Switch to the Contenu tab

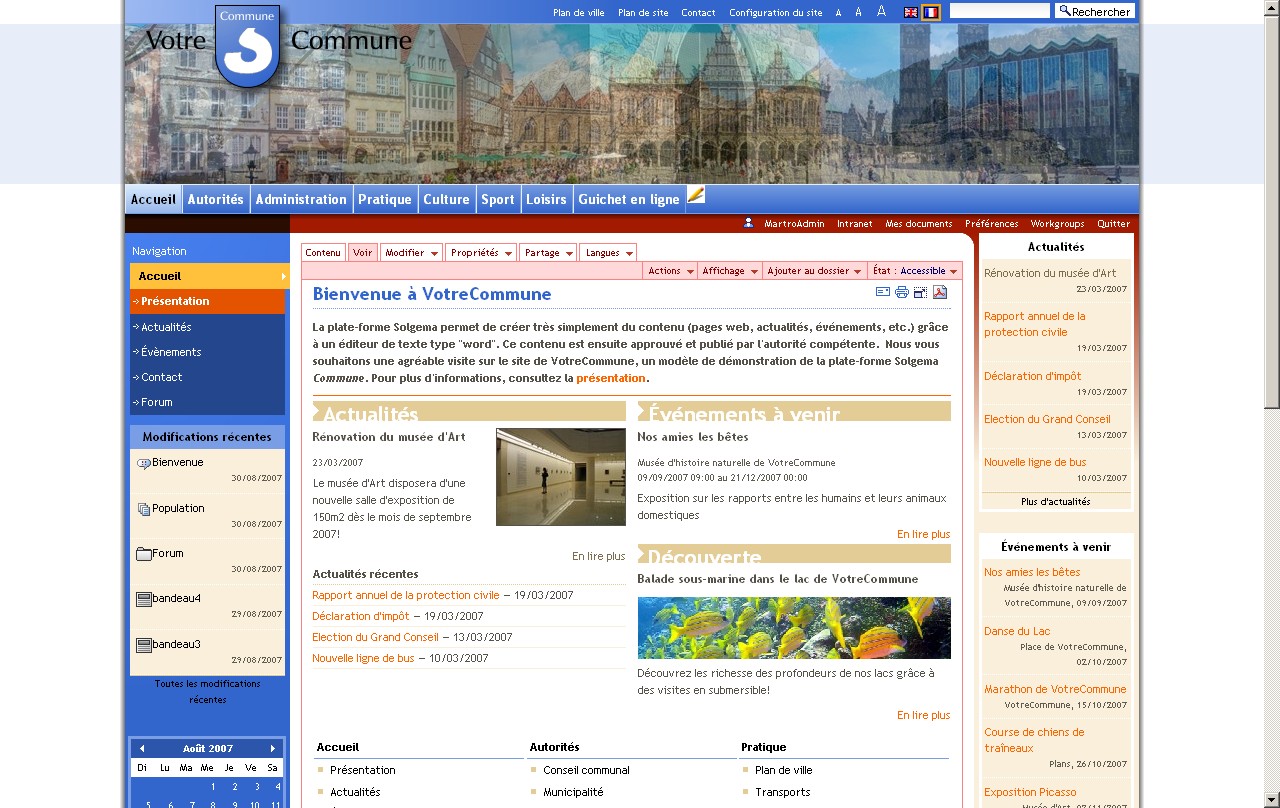[323, 253]
